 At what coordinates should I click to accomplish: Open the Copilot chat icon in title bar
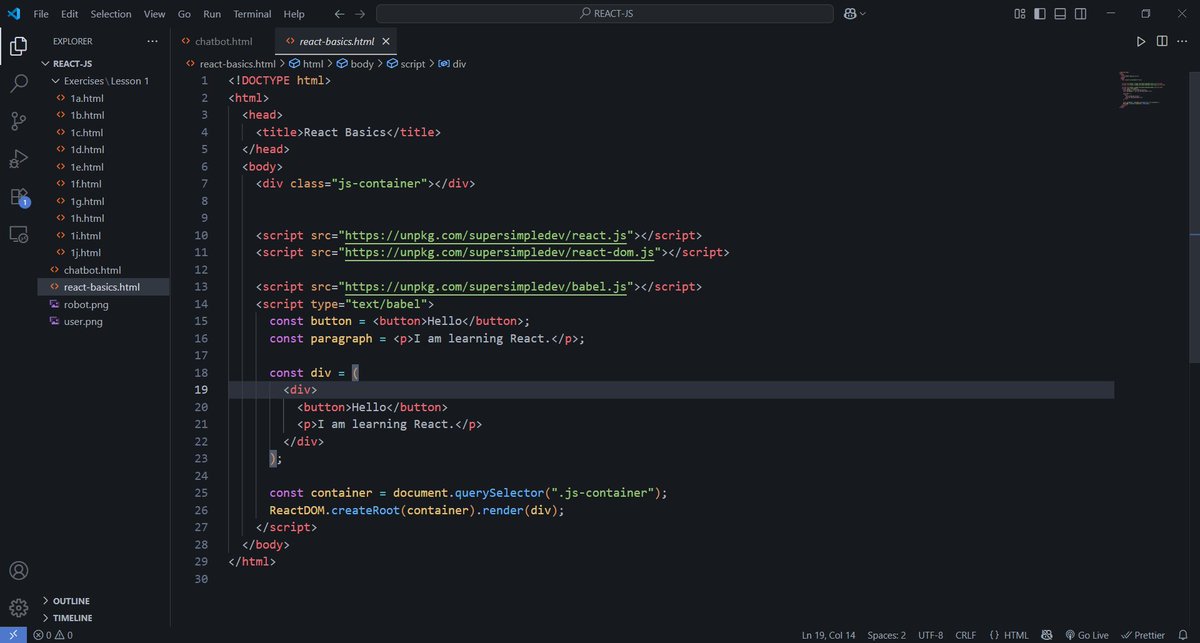850,14
